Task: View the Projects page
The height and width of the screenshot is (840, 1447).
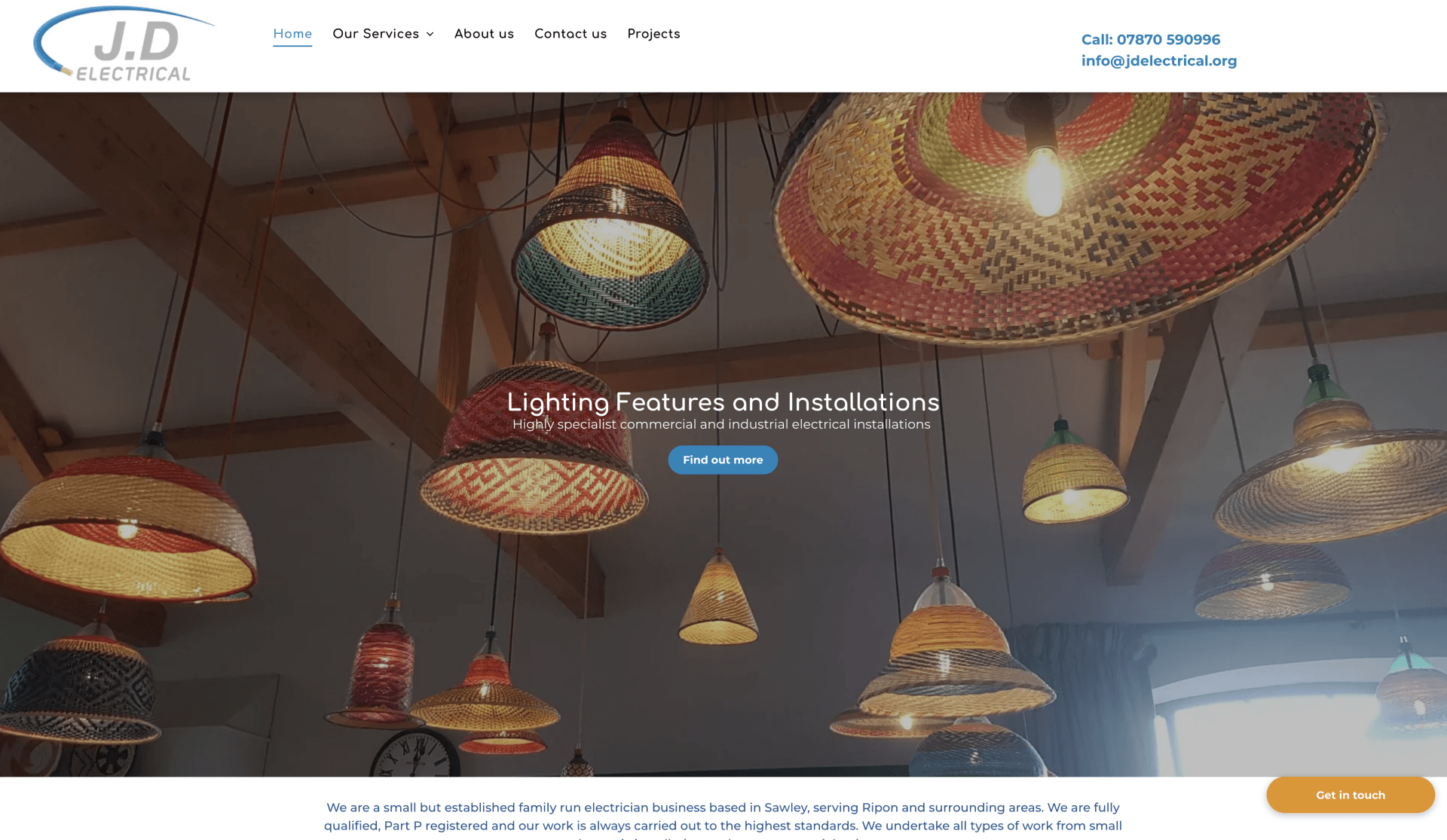Action: coord(653,34)
